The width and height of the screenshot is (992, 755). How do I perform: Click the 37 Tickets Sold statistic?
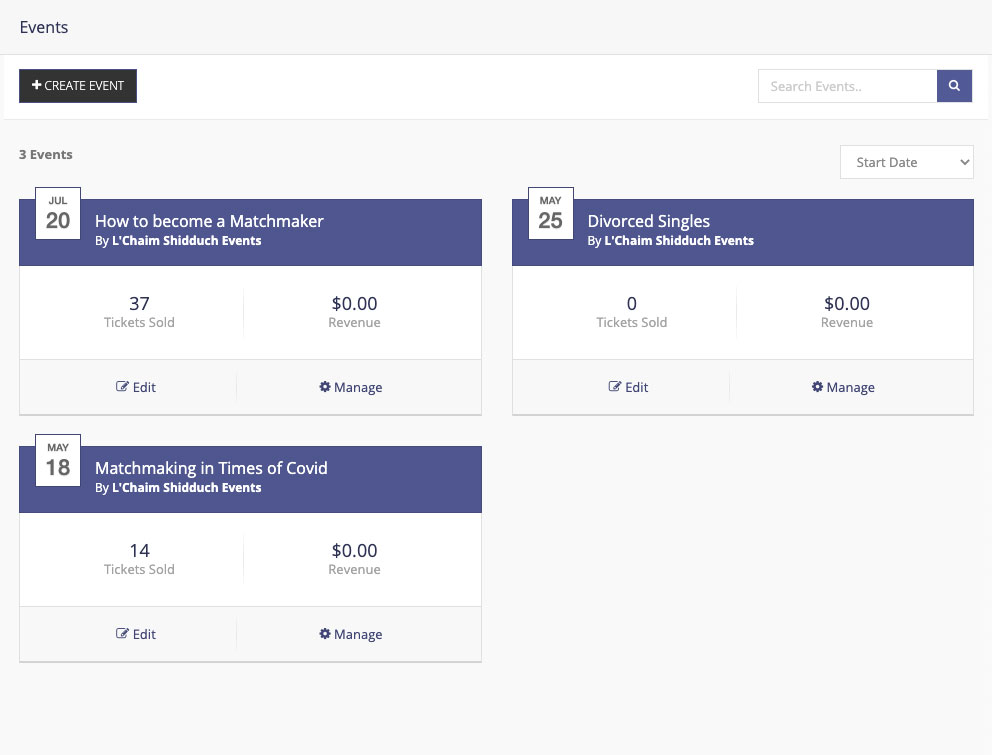[139, 312]
